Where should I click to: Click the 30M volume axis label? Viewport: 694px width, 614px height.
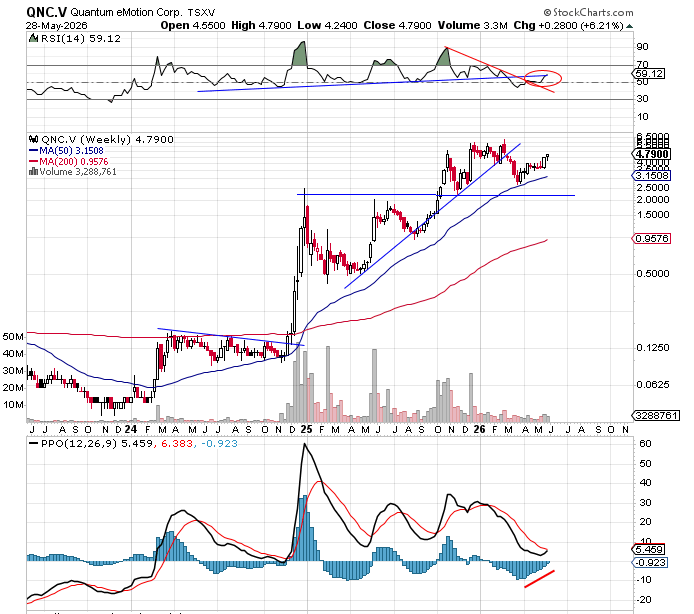pos(13,371)
